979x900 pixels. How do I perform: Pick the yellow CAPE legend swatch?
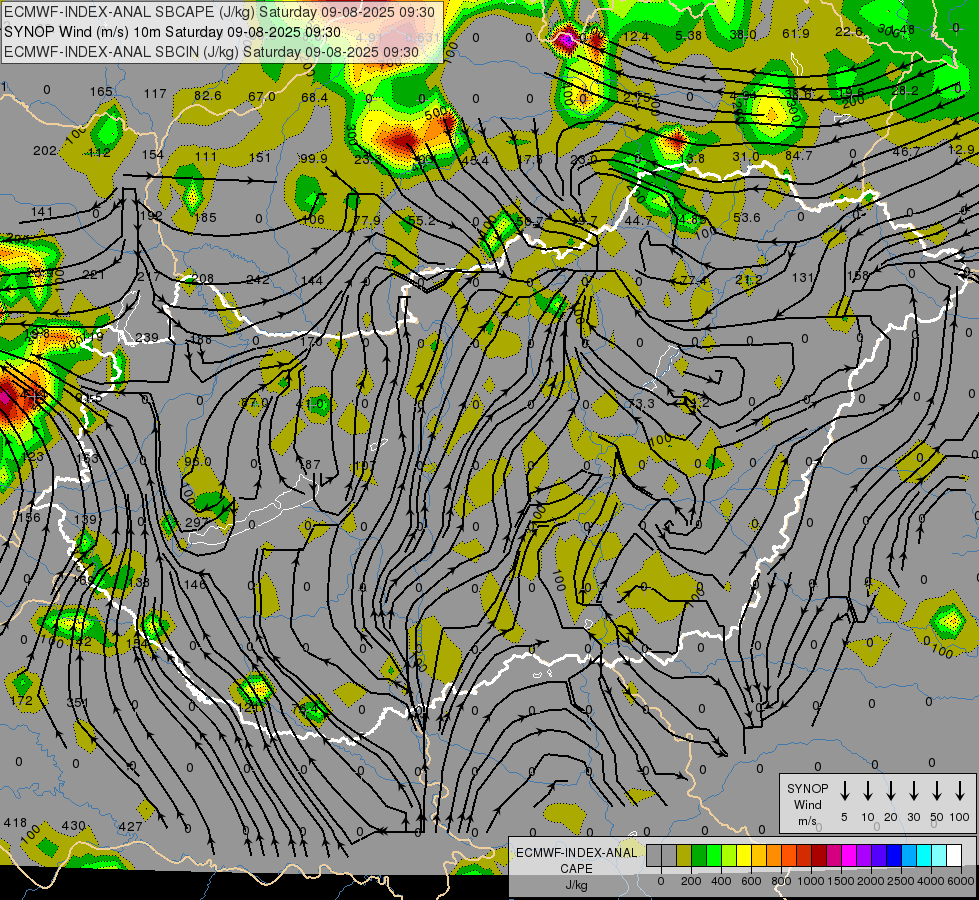(x=744, y=856)
